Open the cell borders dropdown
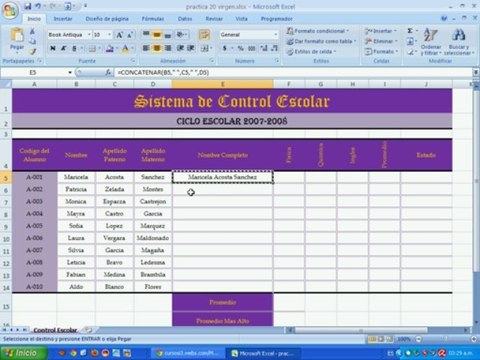Viewport: 480px width, 360px height. click(x=99, y=49)
